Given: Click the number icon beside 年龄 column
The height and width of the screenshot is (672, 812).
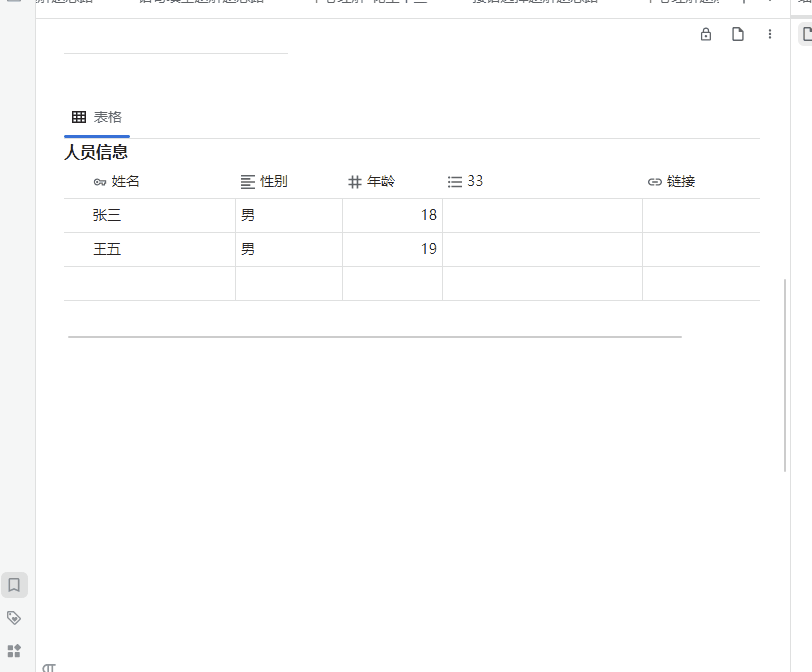Looking at the screenshot, I should 355,181.
